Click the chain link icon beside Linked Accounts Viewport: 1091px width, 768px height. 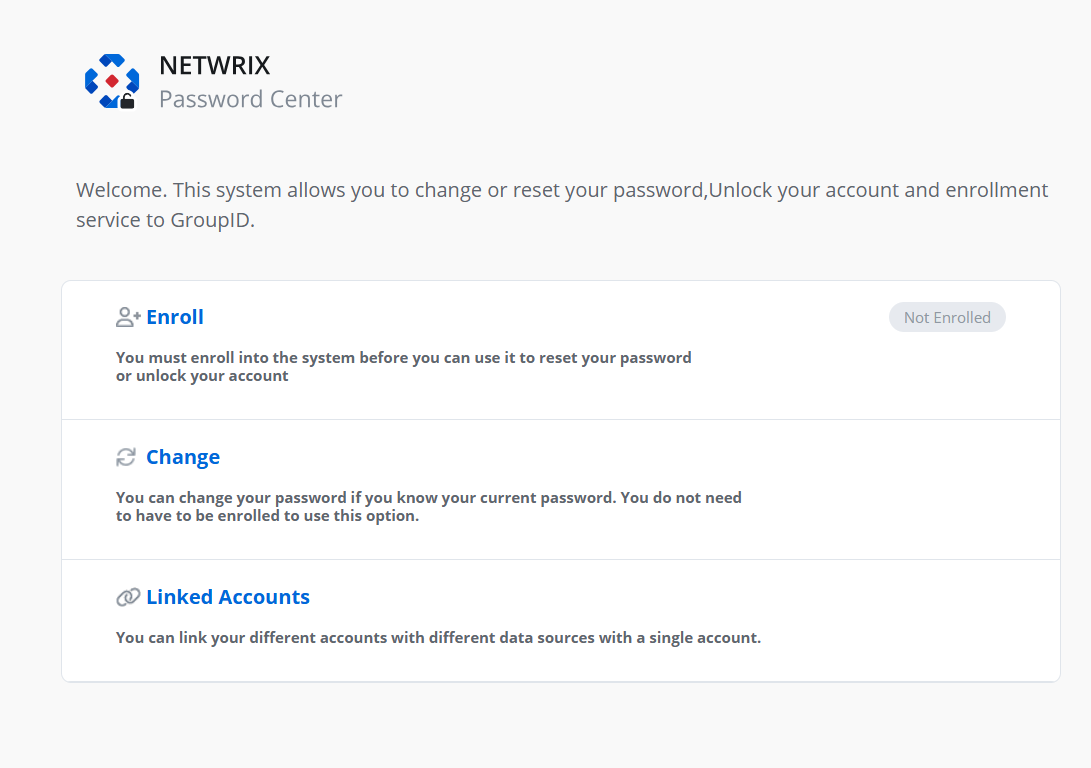click(128, 598)
